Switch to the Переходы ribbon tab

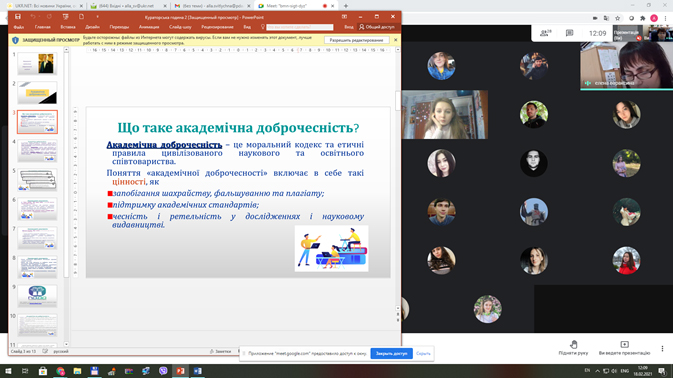coord(119,27)
